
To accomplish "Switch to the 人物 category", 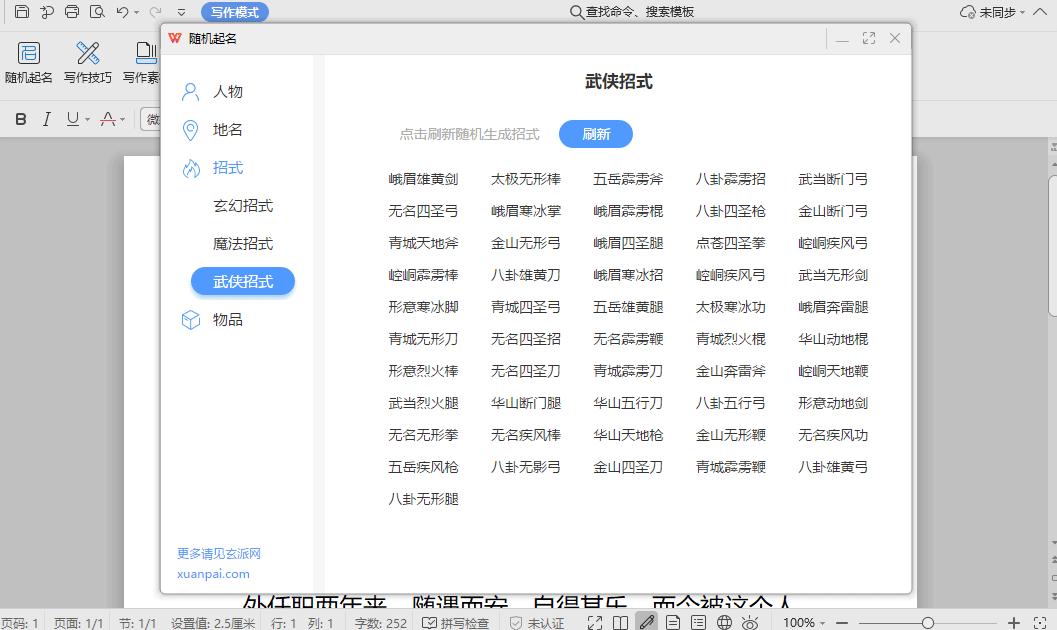I will click(227, 92).
